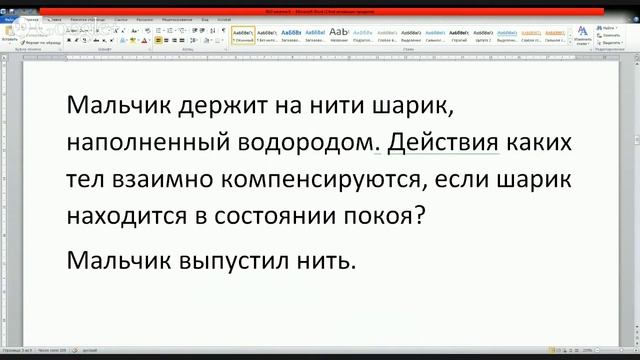Open the Change Case (Aa) menu
640x360 pixels.
(135, 31)
